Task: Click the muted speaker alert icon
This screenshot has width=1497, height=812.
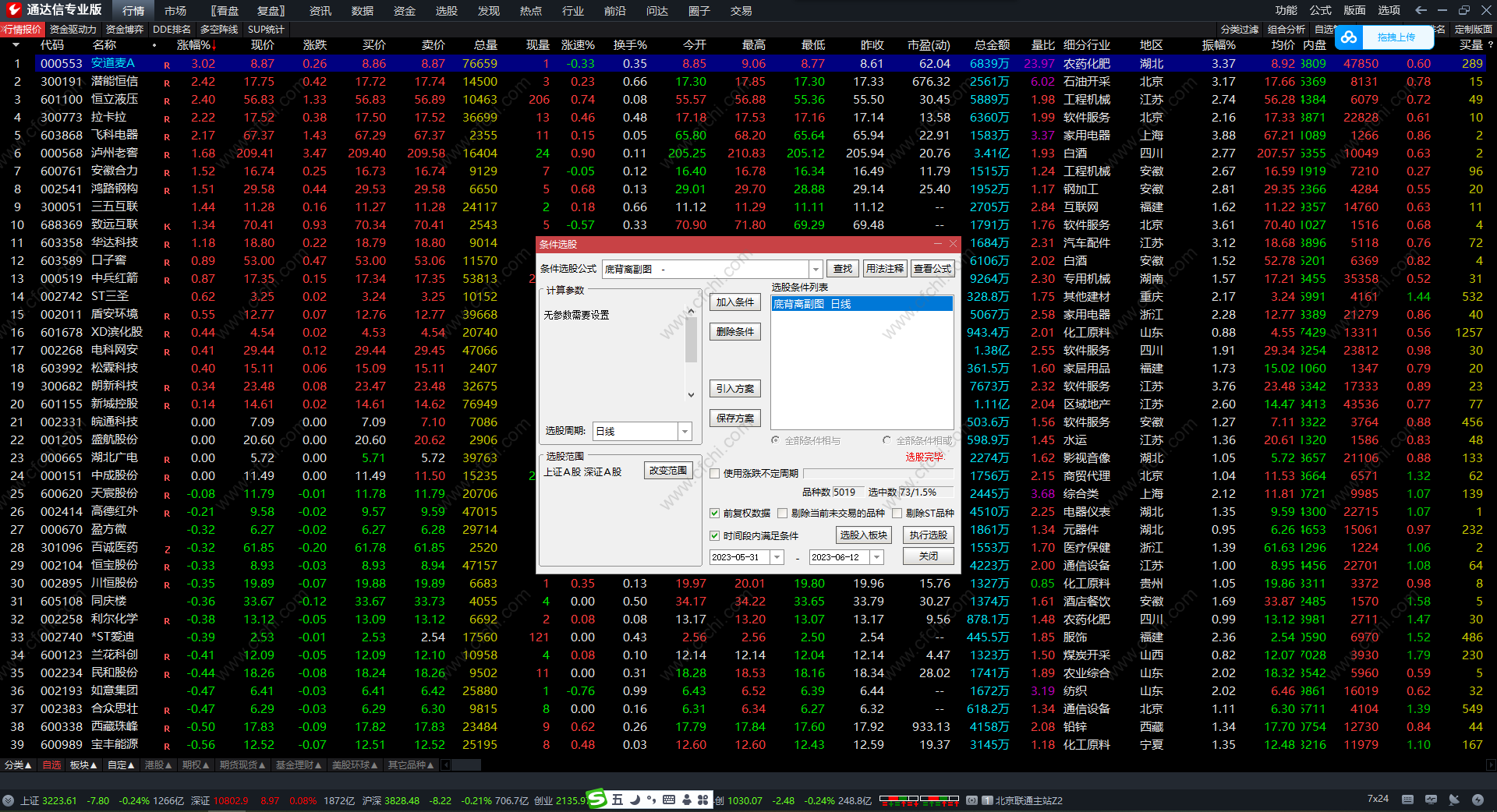Action: [1454, 800]
